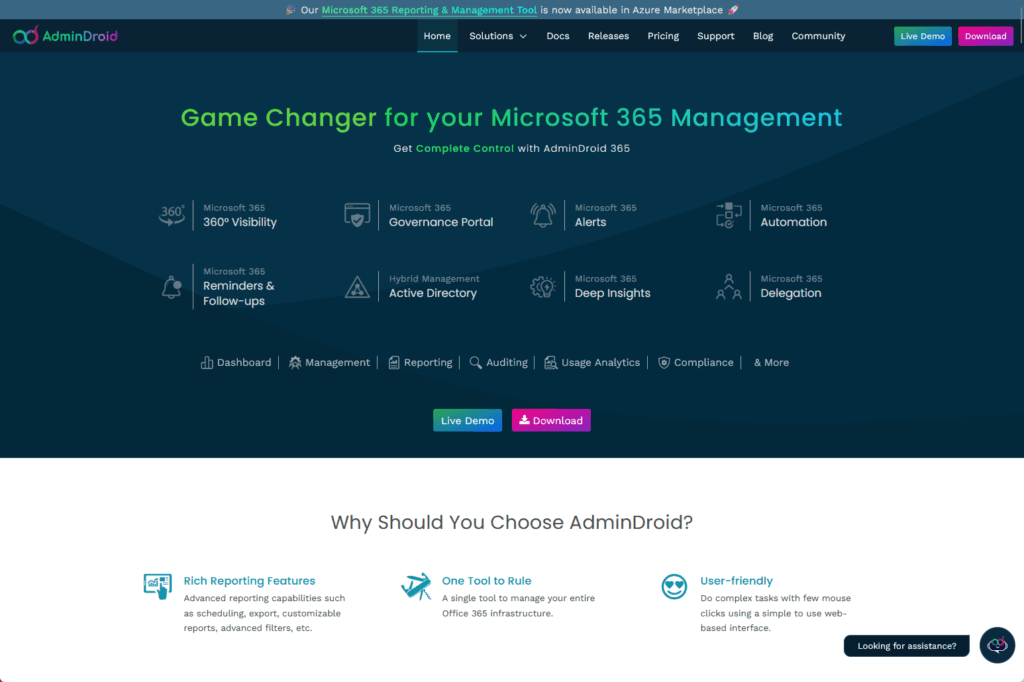Click the One Tool to Rule knife icon
The height and width of the screenshot is (682, 1024).
(416, 586)
